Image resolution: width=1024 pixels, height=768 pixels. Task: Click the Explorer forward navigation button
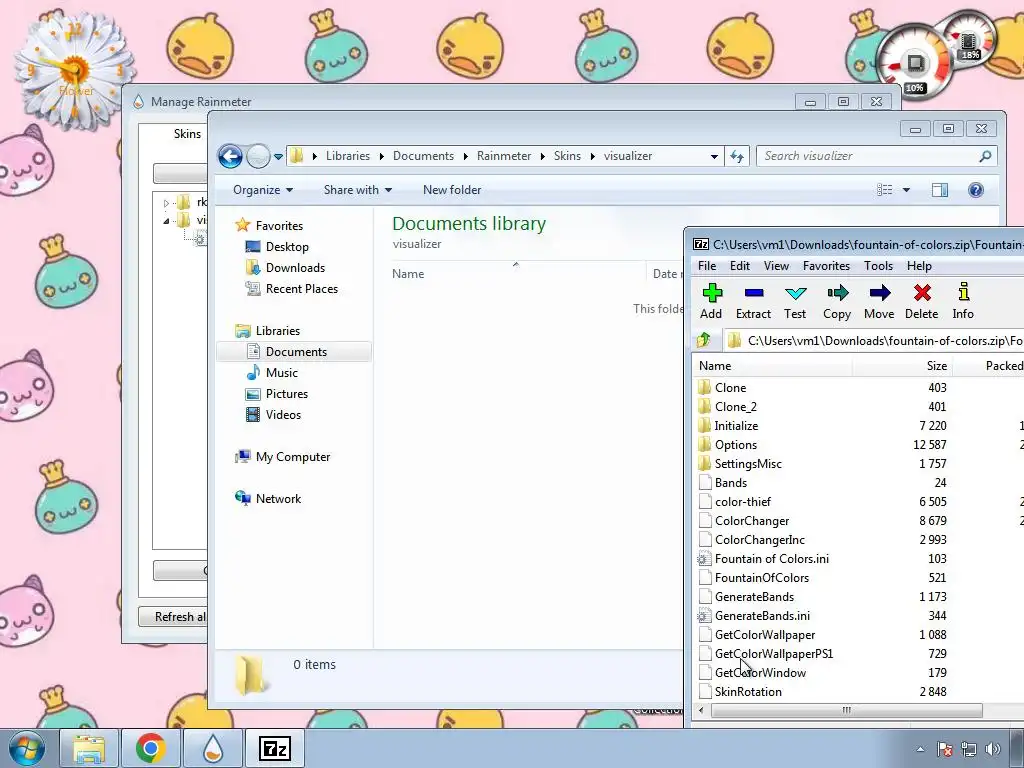[x=258, y=156]
